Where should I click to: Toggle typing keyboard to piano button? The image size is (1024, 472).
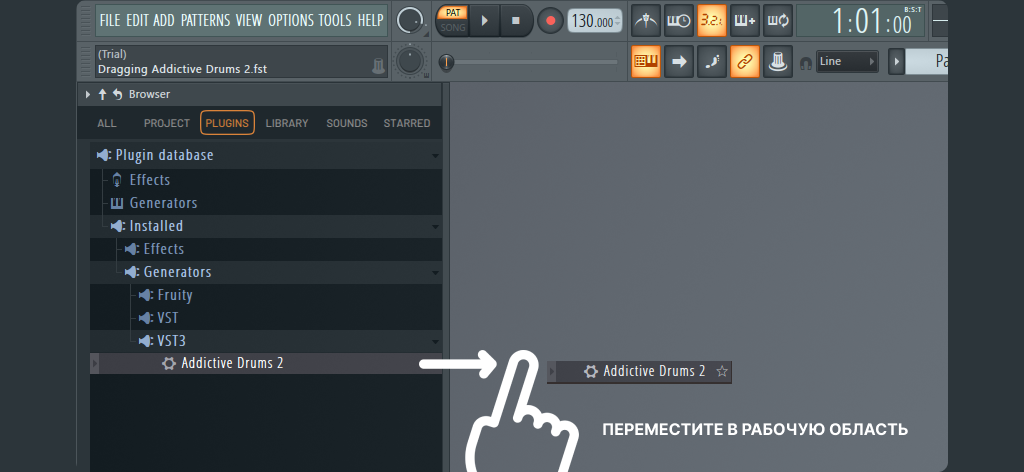646,61
